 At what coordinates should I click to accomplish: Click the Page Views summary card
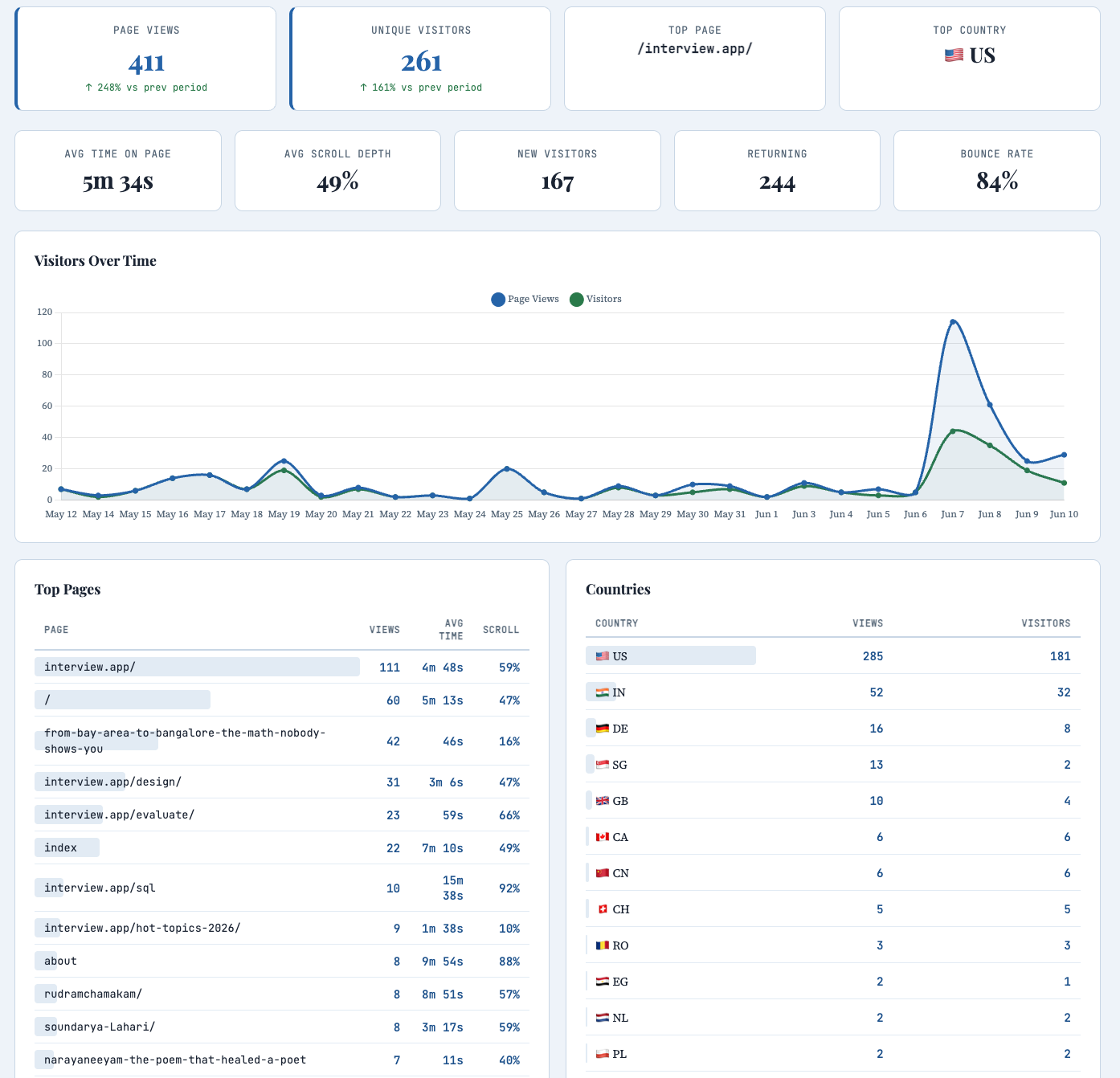pos(145,59)
